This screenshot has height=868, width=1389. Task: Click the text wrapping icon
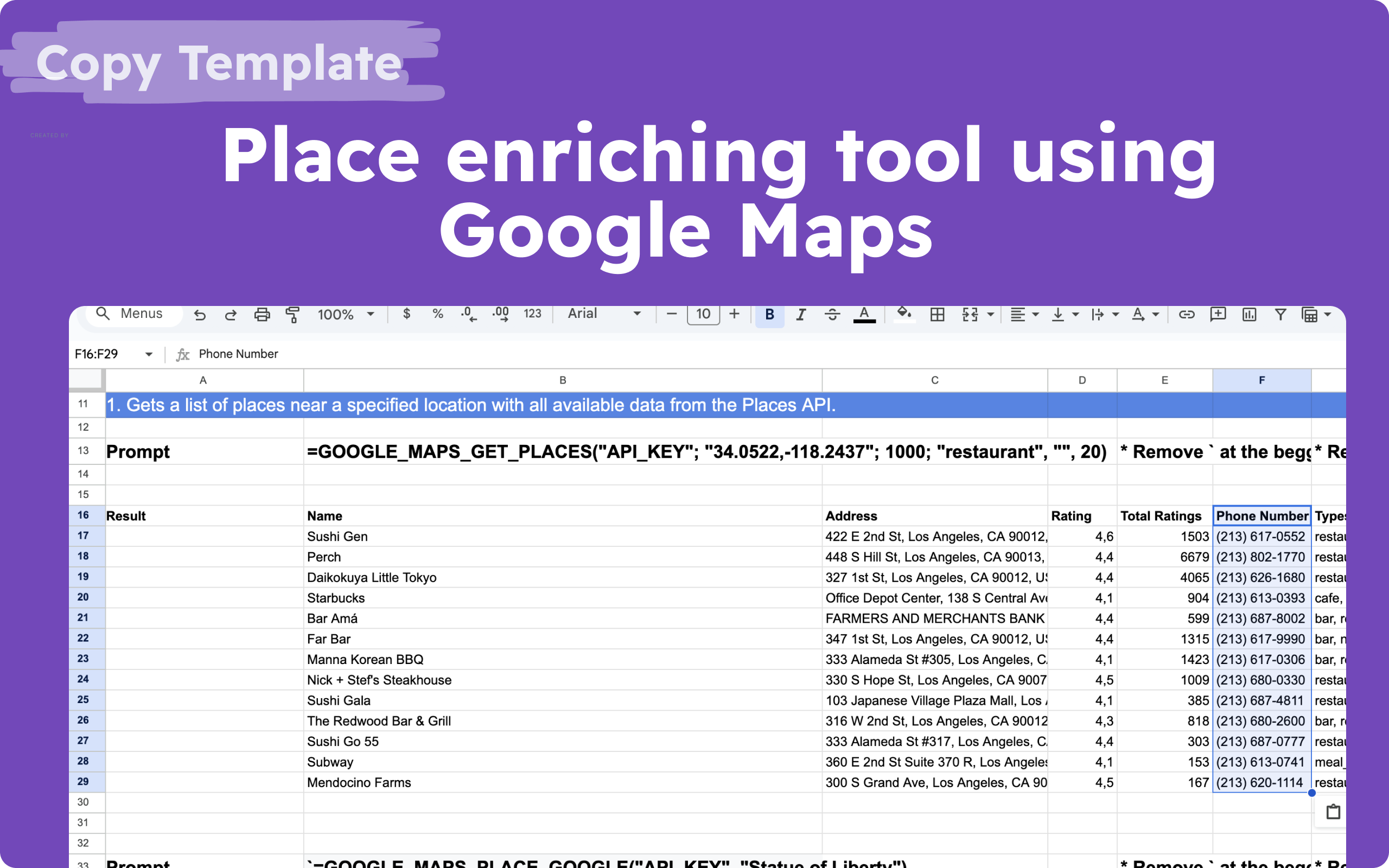coord(1098,314)
